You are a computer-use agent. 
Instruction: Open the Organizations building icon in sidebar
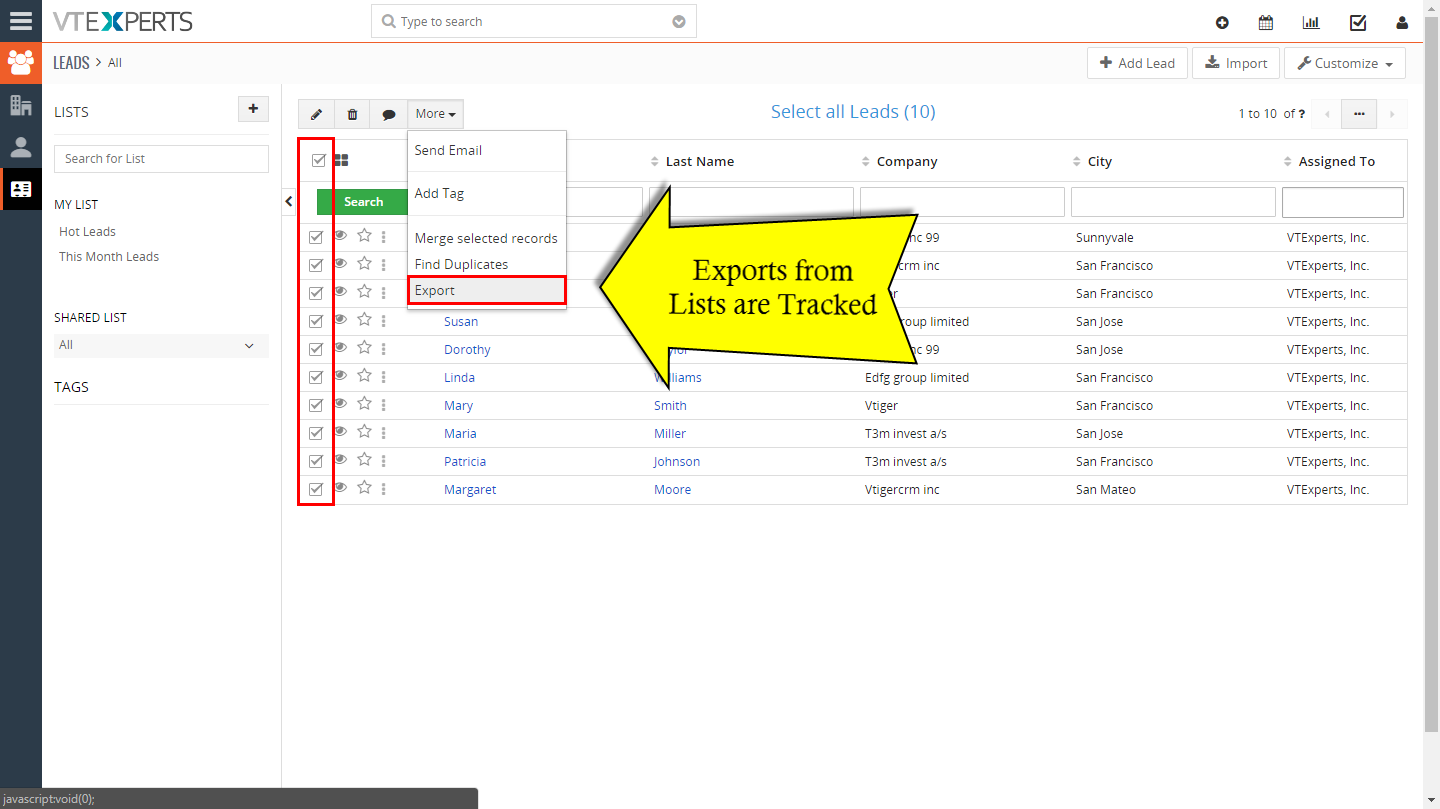point(20,105)
